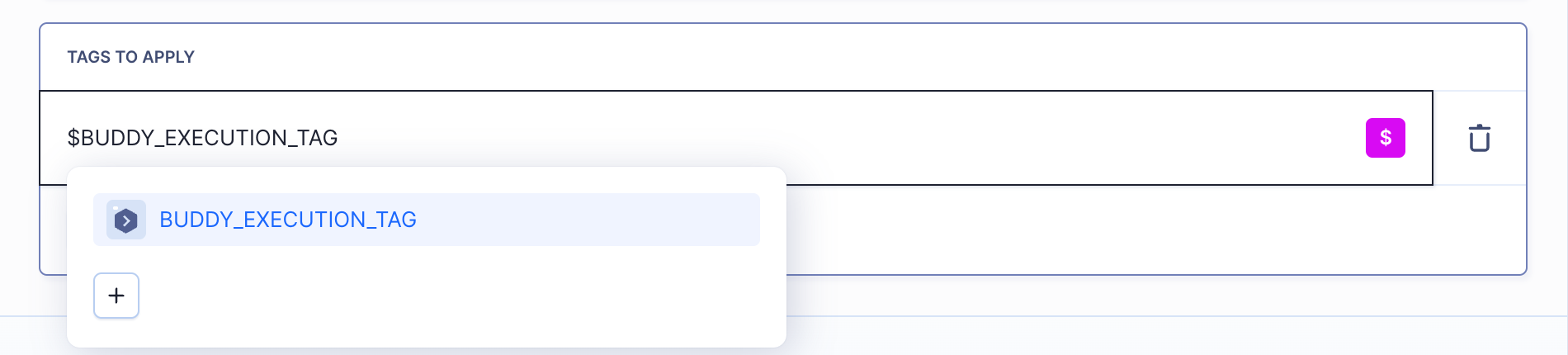Delete the tag row using trash icon
The width and height of the screenshot is (1568, 355).
point(1479,138)
